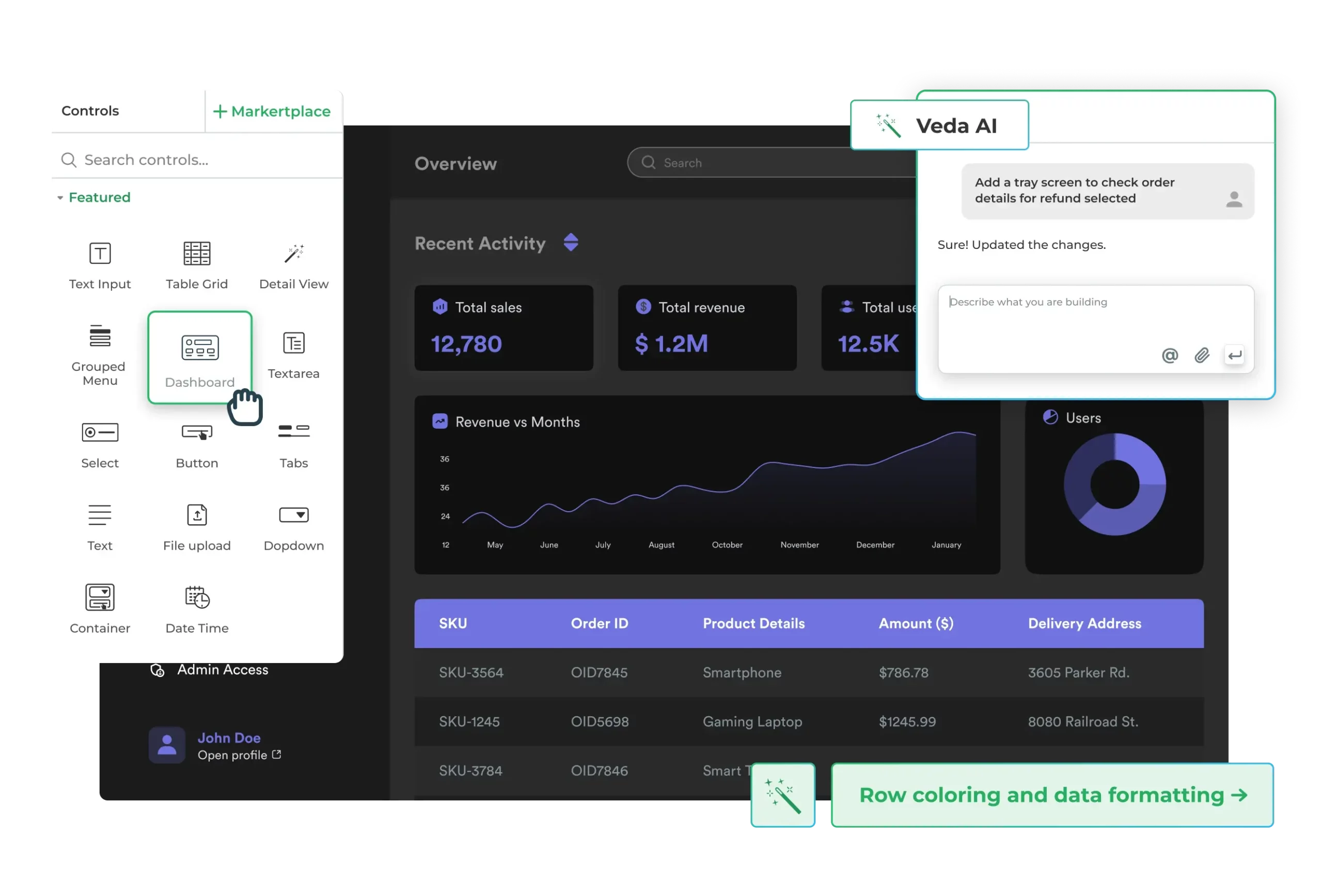The image size is (1322, 896).
Task: Click the @ mention icon in Veda AI
Action: [x=1170, y=355]
